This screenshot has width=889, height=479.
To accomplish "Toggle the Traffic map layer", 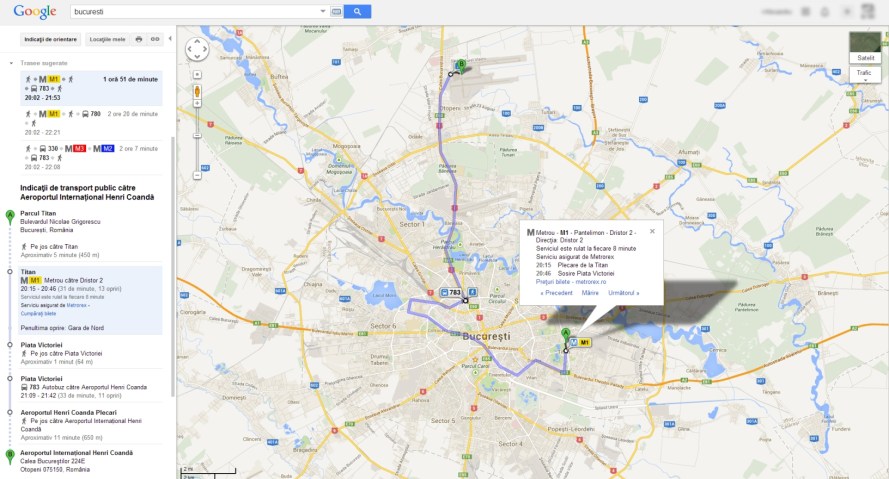I will [x=864, y=74].
